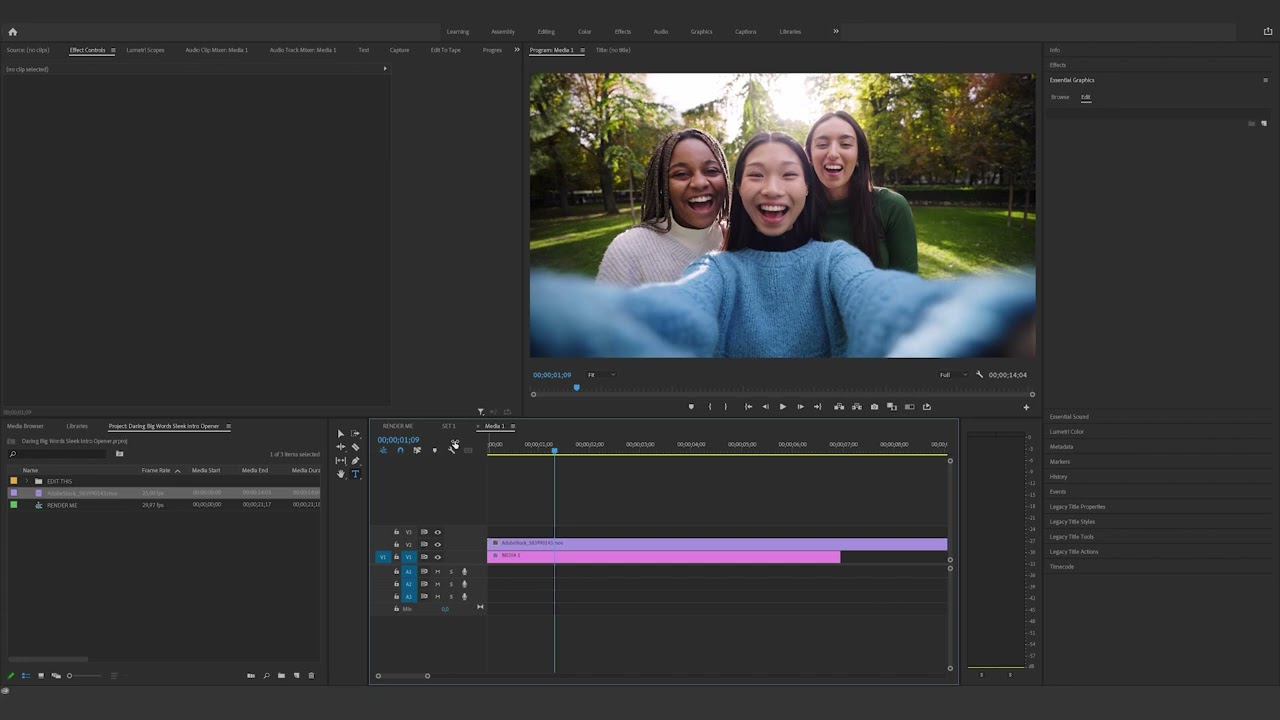Open Program Monitor settings wrench
The width and height of the screenshot is (1280, 720).
[979, 375]
